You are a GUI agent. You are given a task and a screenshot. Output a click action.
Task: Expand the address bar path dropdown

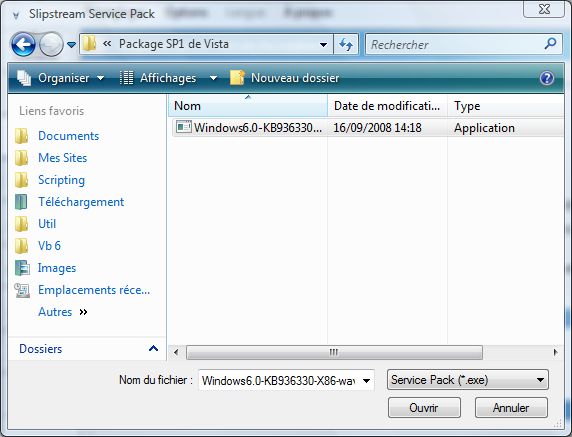click(x=323, y=45)
